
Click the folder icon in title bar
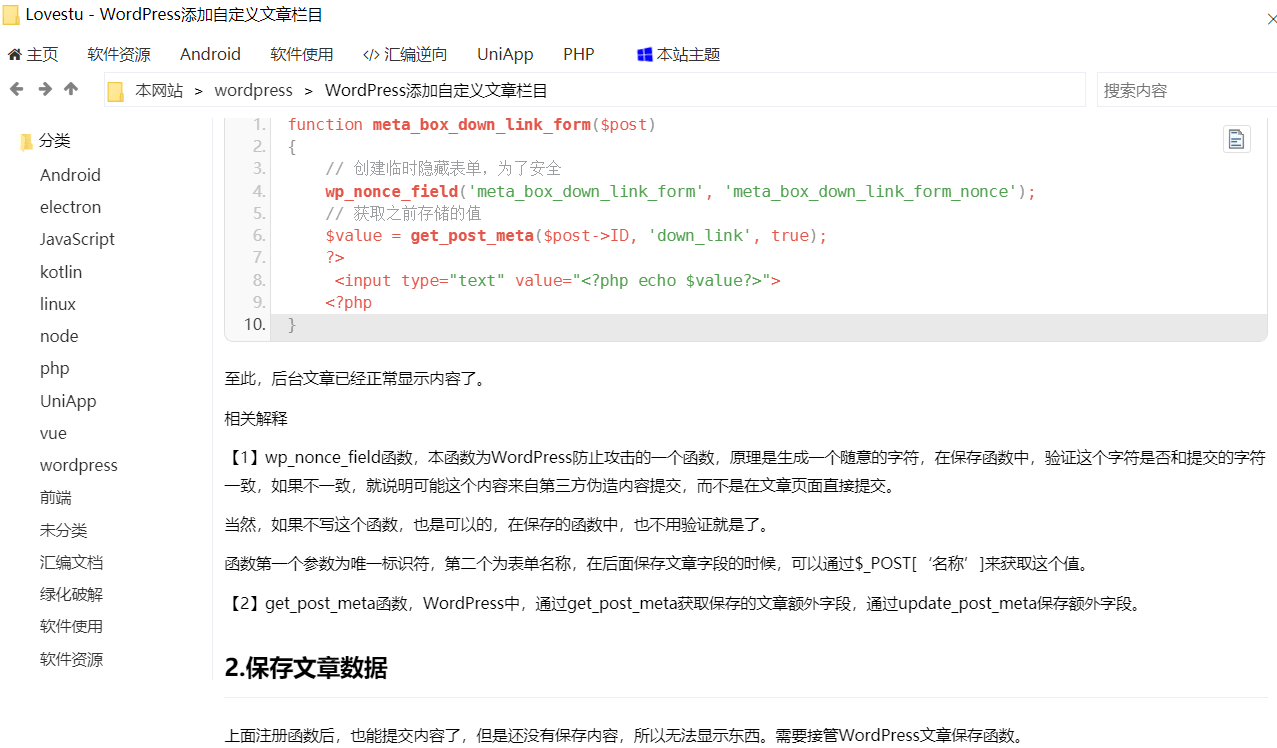[x=11, y=15]
